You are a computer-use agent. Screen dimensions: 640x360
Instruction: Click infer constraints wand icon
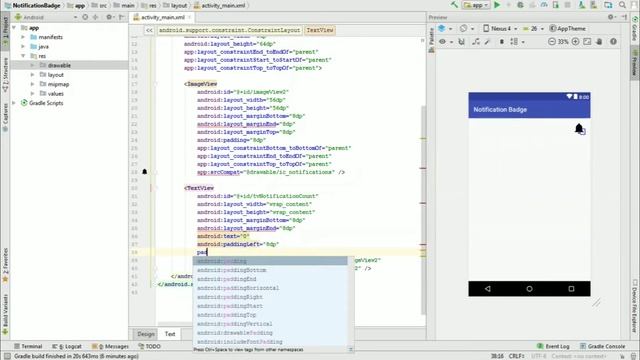(x=487, y=42)
